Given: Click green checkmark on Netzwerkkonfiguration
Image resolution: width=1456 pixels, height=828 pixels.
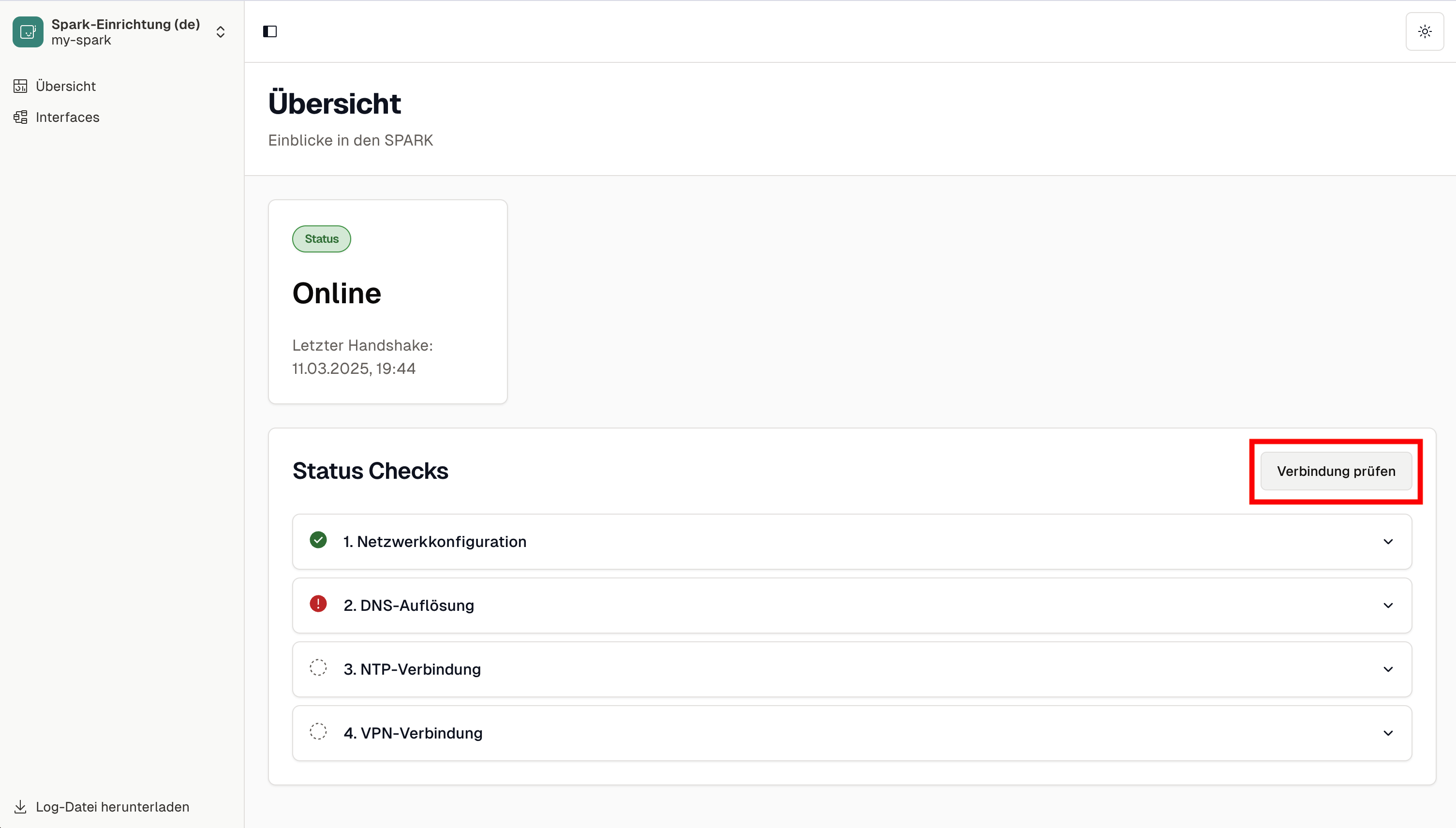Looking at the screenshot, I should pyautogui.click(x=318, y=540).
